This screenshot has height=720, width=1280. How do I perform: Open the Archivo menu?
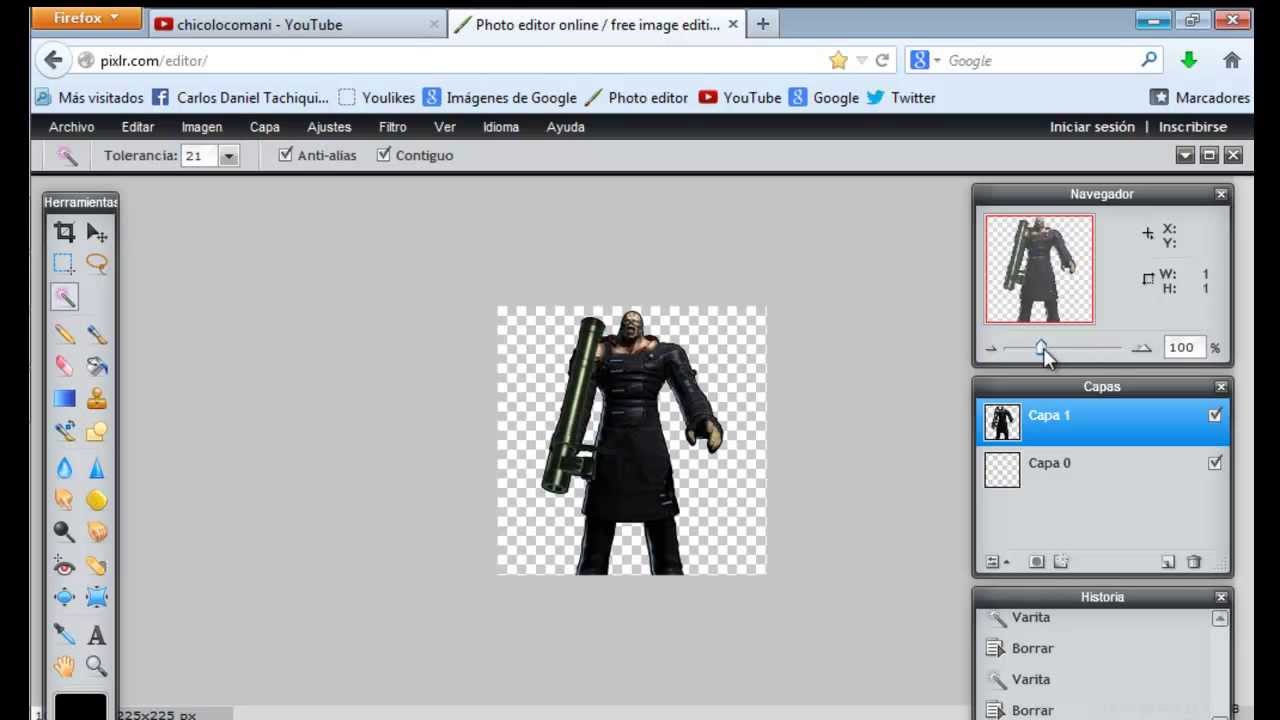[x=72, y=127]
